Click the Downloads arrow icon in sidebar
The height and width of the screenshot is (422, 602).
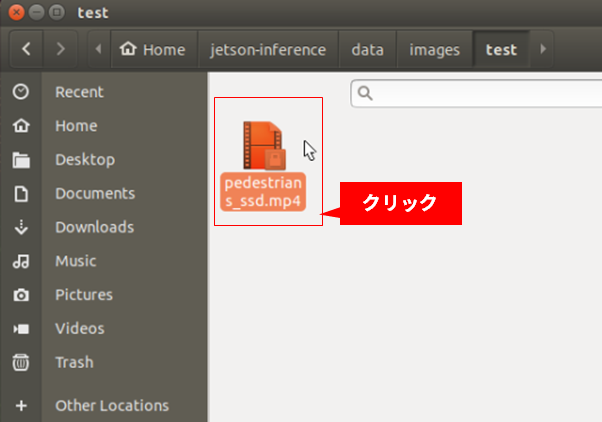coord(21,227)
